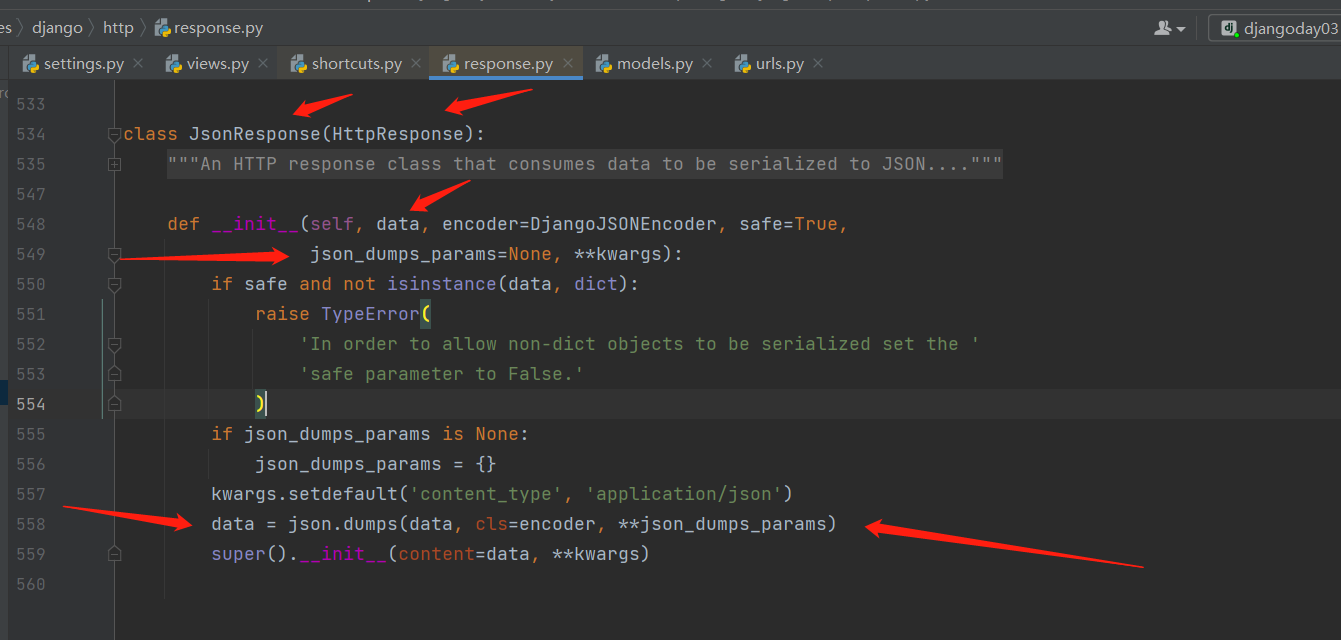Screen dimensions: 1341x640
Task: Click isinstance on line 550
Action: [442, 284]
